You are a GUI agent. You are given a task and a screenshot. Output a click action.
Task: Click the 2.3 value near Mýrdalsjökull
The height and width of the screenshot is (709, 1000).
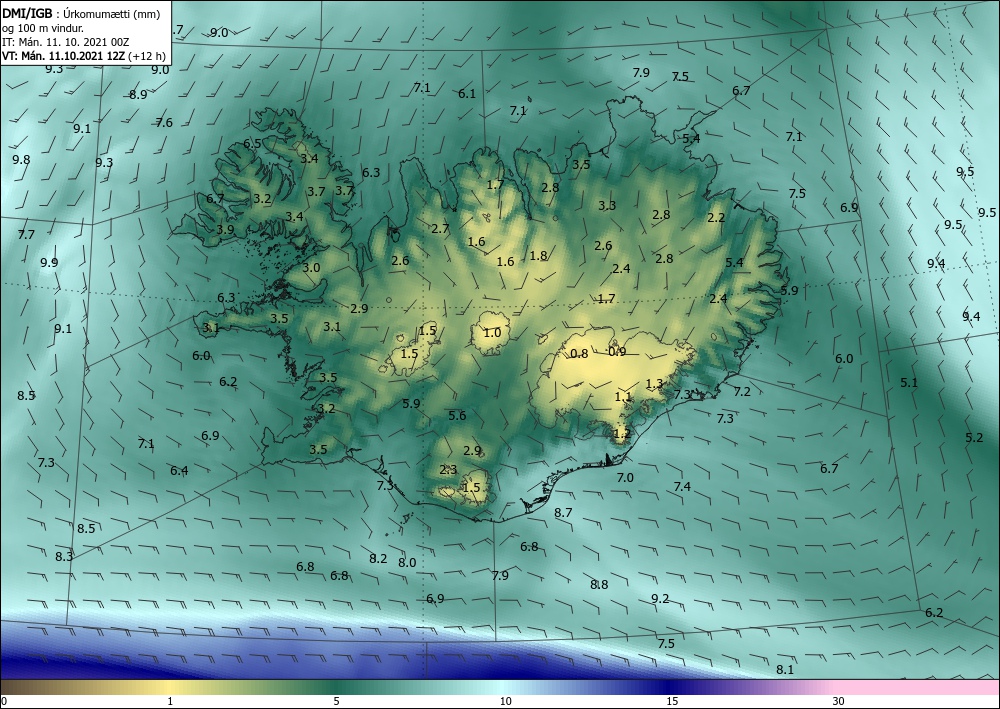[448, 470]
